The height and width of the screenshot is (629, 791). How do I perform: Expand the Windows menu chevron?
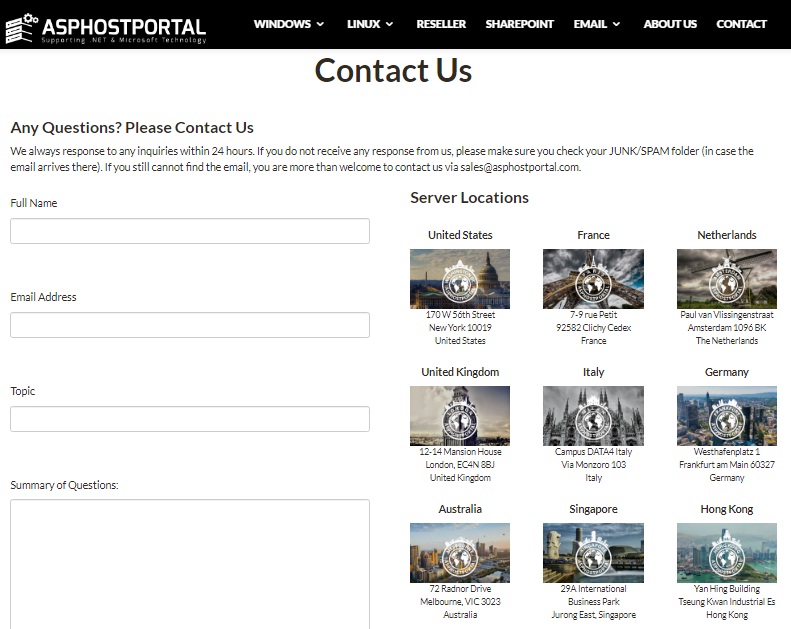click(x=320, y=24)
